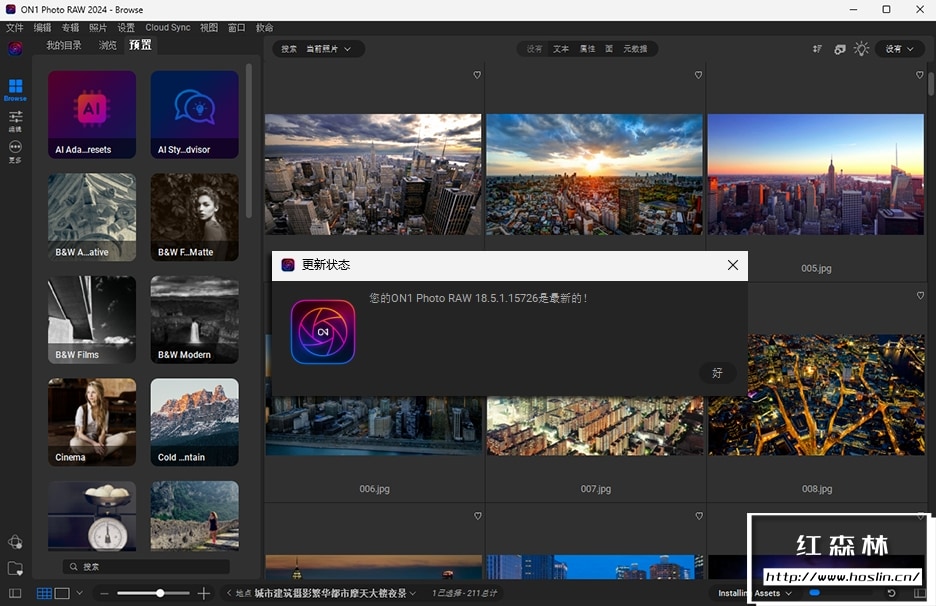Viewport: 936px width, 606px height.
Task: Click the 元数据 filter button
Action: click(x=635, y=49)
